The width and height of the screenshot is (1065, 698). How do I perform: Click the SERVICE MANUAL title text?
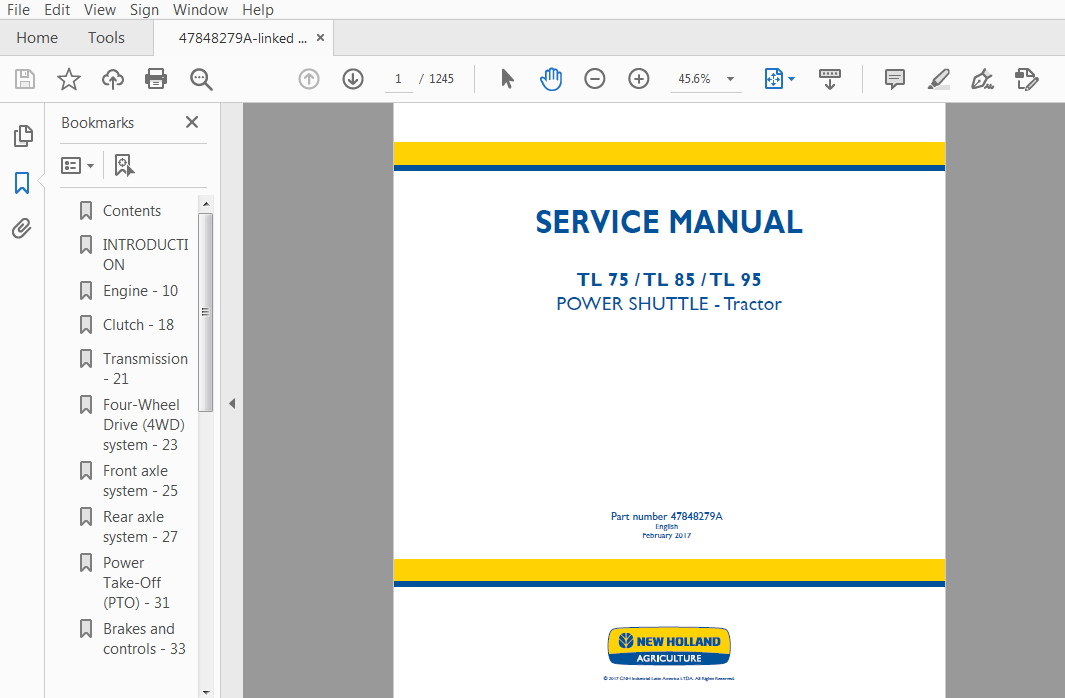click(669, 222)
